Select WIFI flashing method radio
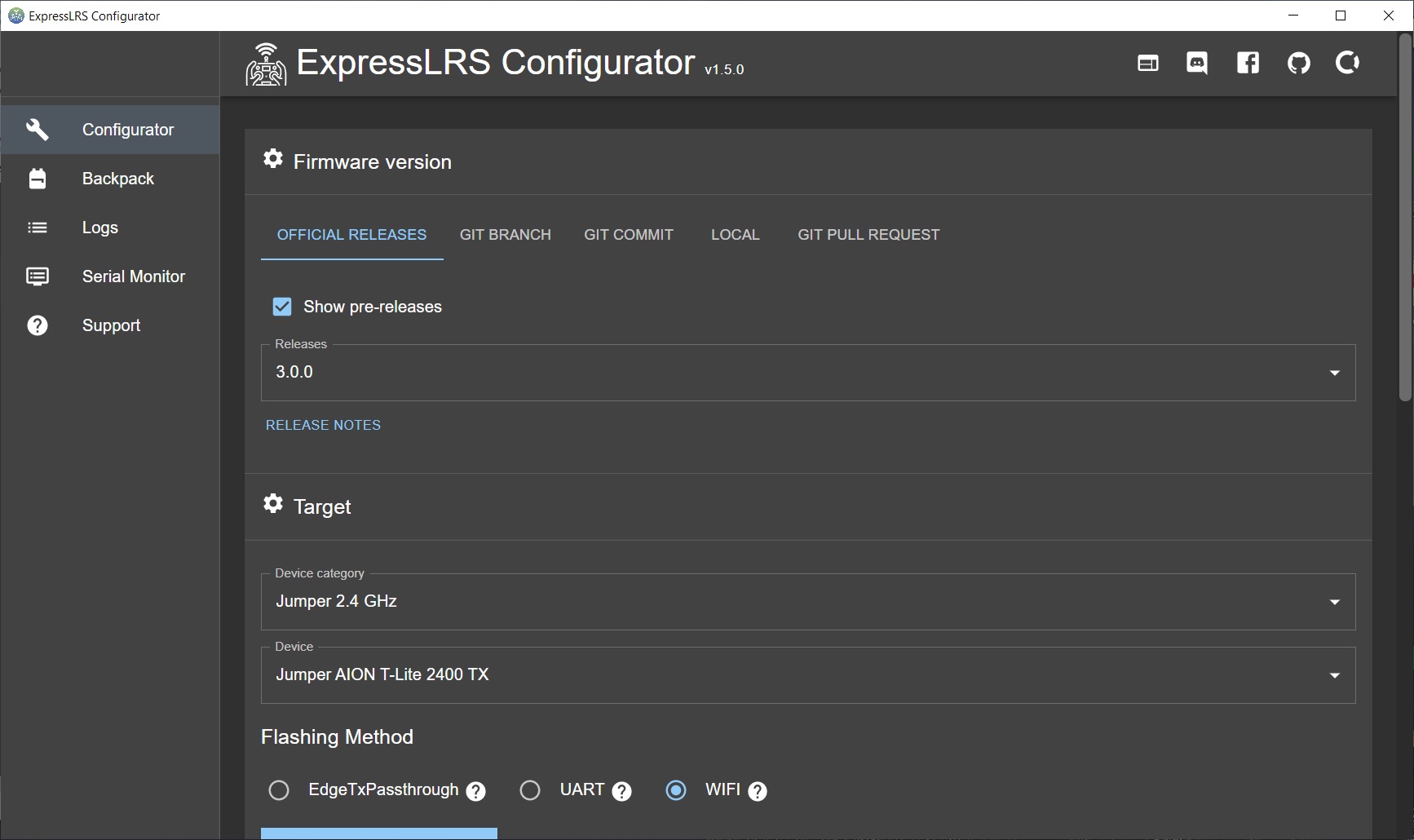The height and width of the screenshot is (840, 1414). point(676,790)
